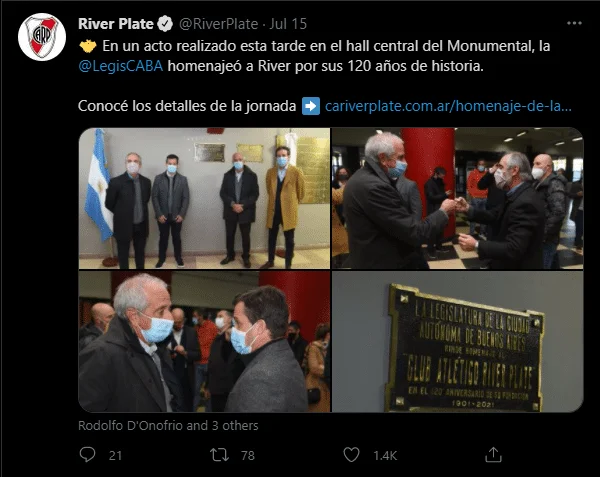Click the Rodolfo D'Onofrio and 3 others tag
Viewport: 600px width, 477px height.
pyautogui.click(x=168, y=425)
